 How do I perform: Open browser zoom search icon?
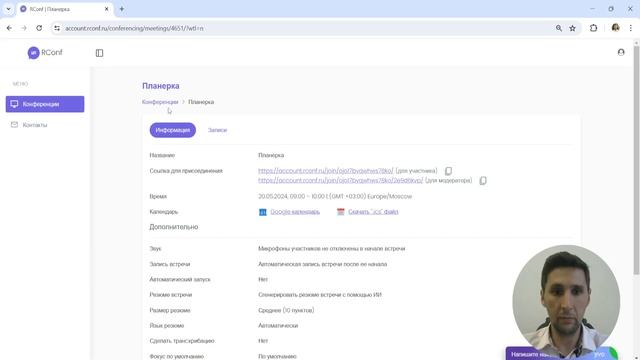pyautogui.click(x=558, y=28)
